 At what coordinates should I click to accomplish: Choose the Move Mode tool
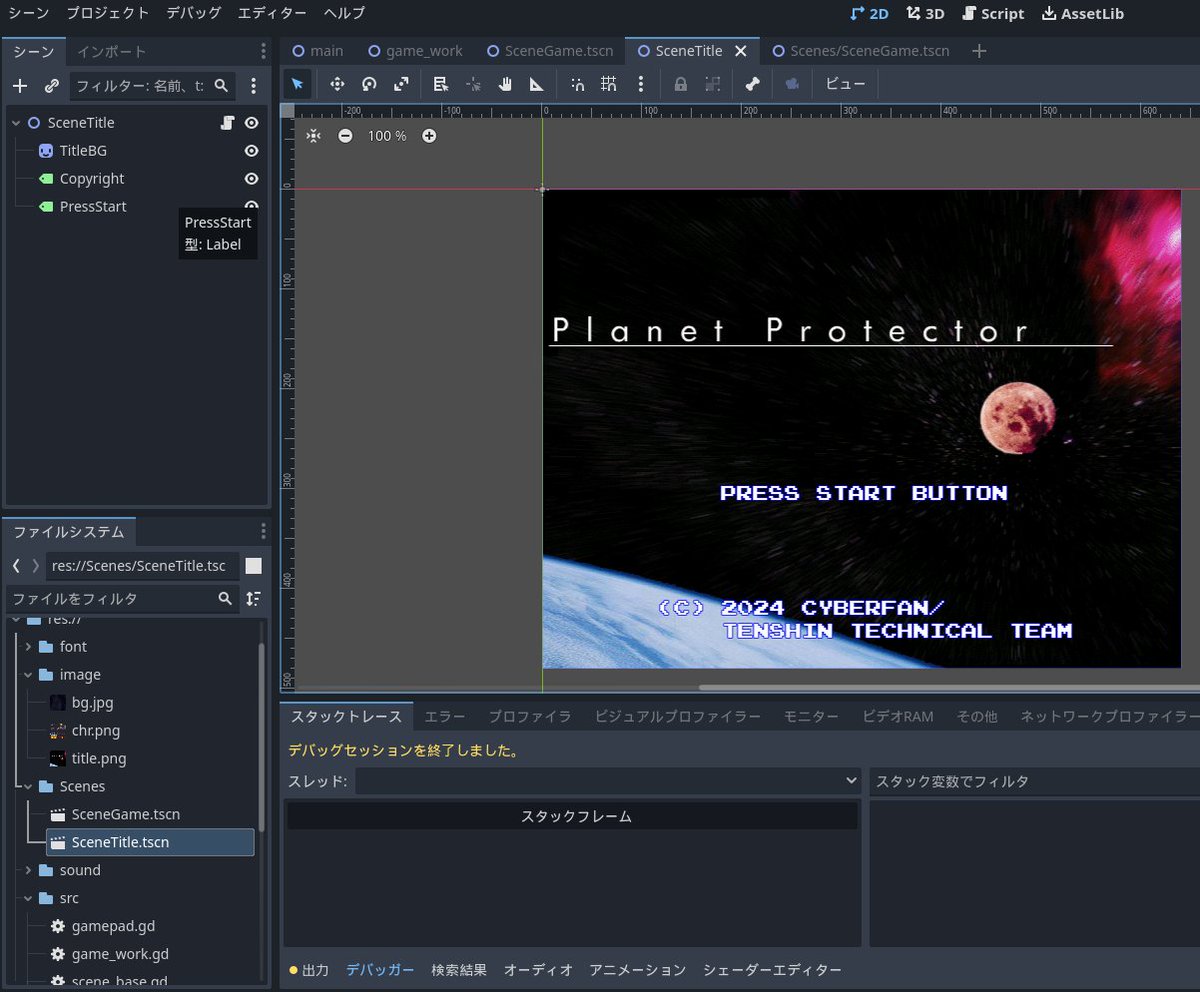pyautogui.click(x=337, y=84)
